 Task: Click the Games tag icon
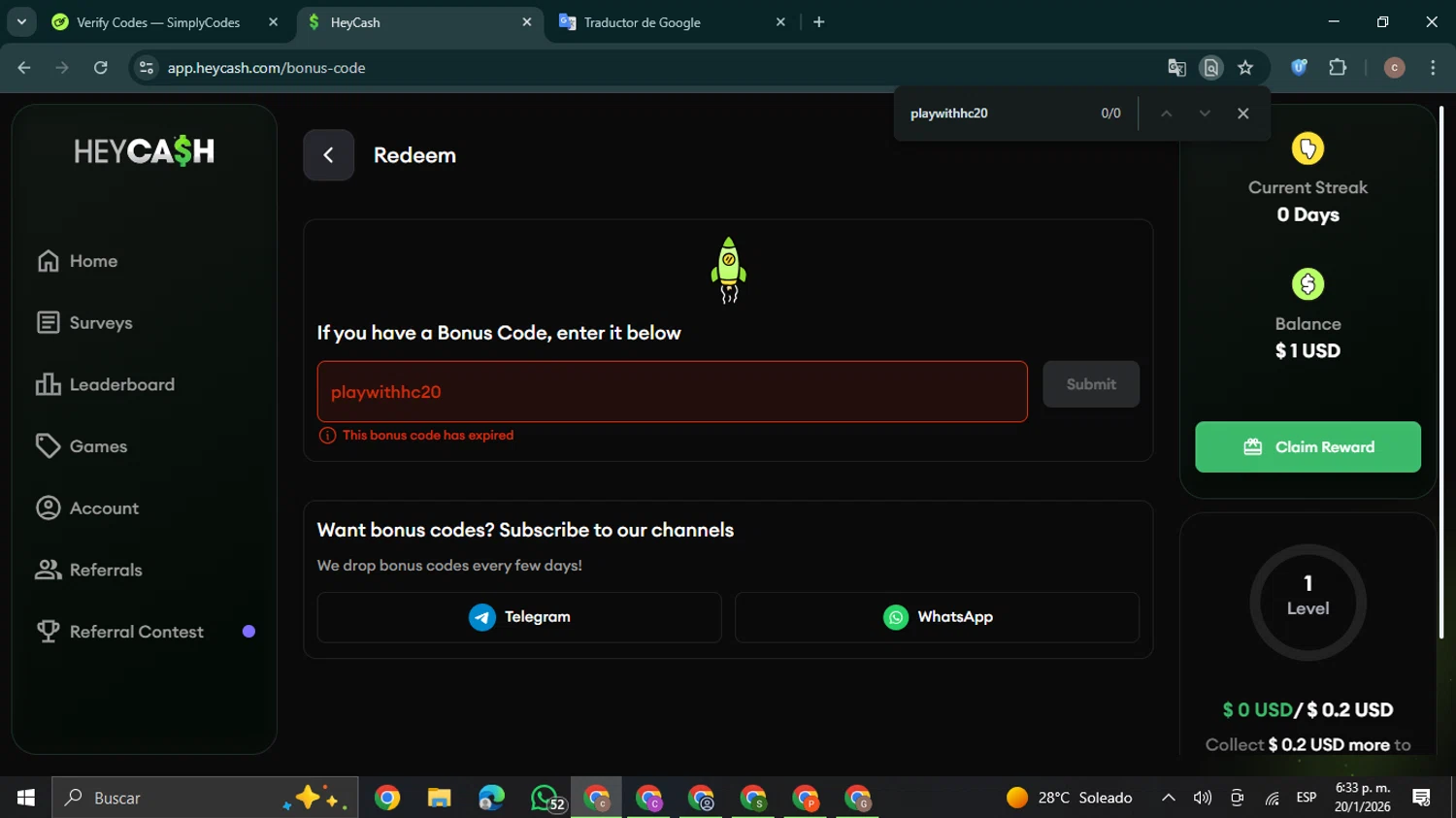(49, 446)
